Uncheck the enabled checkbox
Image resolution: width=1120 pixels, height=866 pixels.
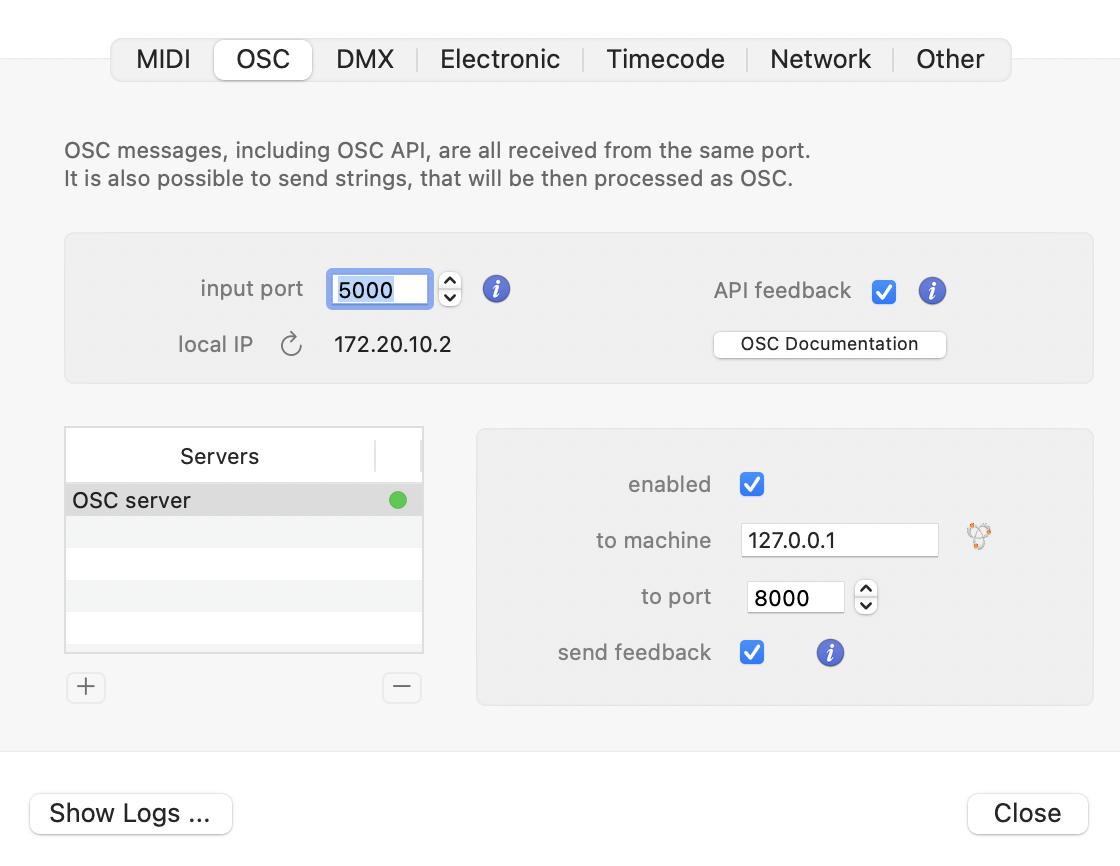(752, 485)
